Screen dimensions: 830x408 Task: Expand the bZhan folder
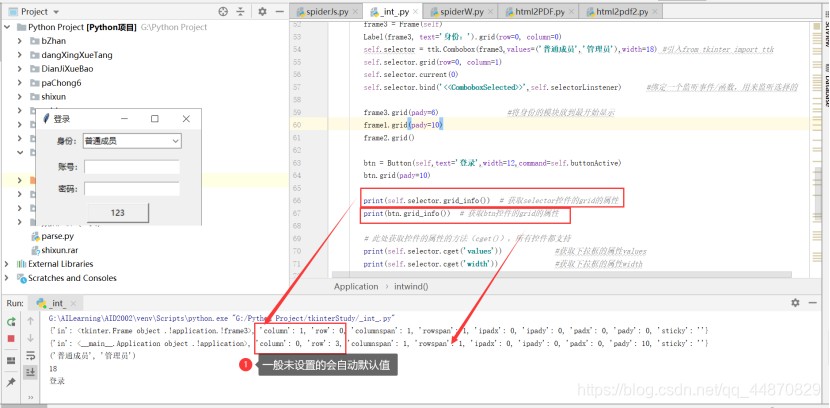click(21, 40)
